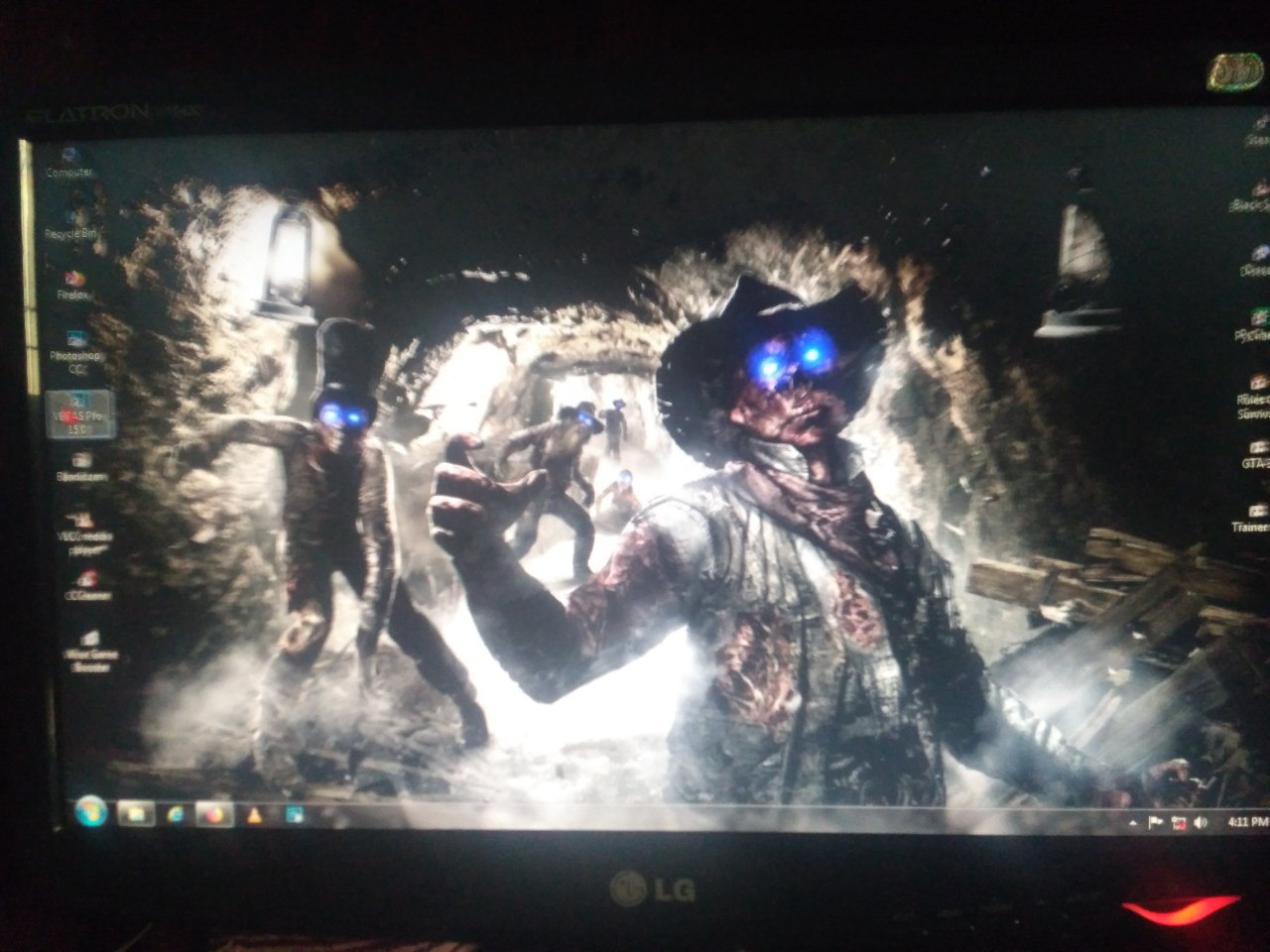The width and height of the screenshot is (1270, 952).
Task: Open Internet Explorer from the taskbar
Action: (x=176, y=814)
